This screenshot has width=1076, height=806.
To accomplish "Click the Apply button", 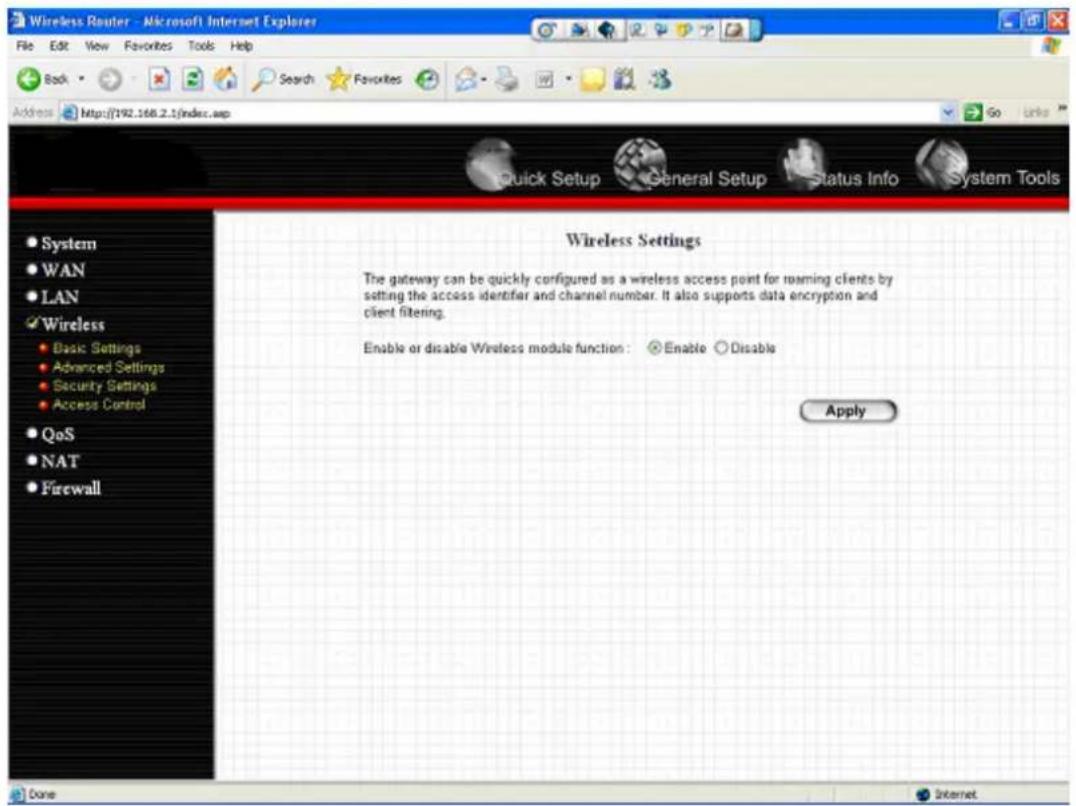I will click(848, 411).
